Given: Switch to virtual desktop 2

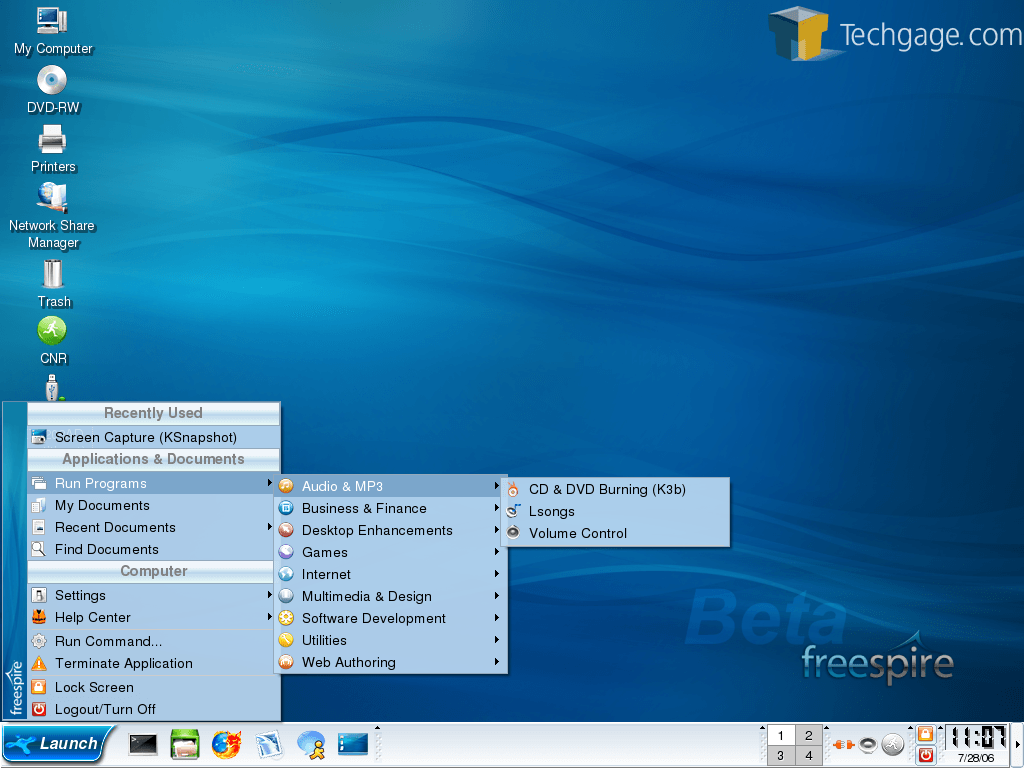Looking at the screenshot, I should (809, 735).
